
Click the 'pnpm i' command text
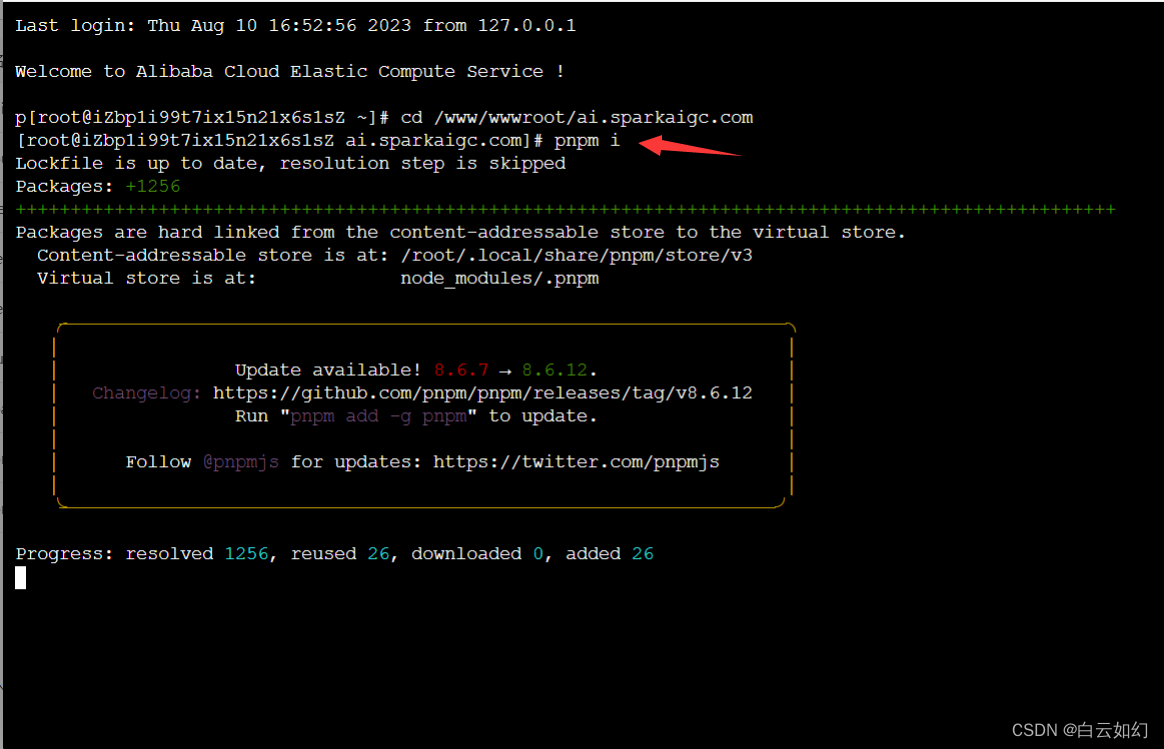coord(586,140)
